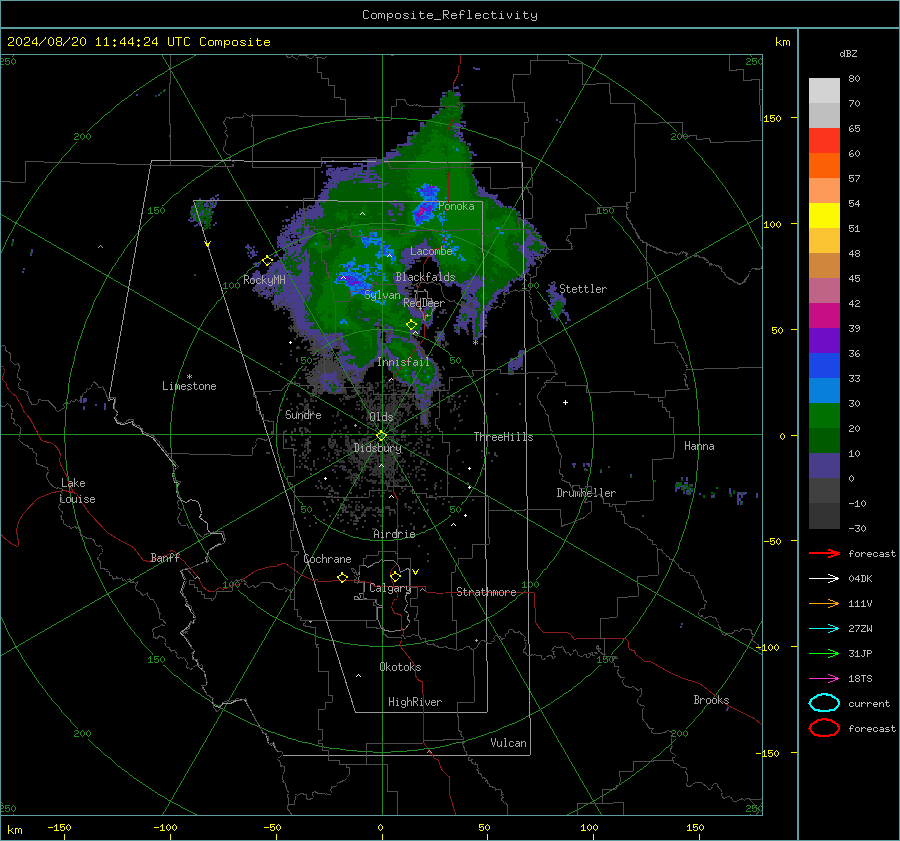This screenshot has height=841, width=900.
Task: Click the RedDeer city label
Action: pos(424,303)
